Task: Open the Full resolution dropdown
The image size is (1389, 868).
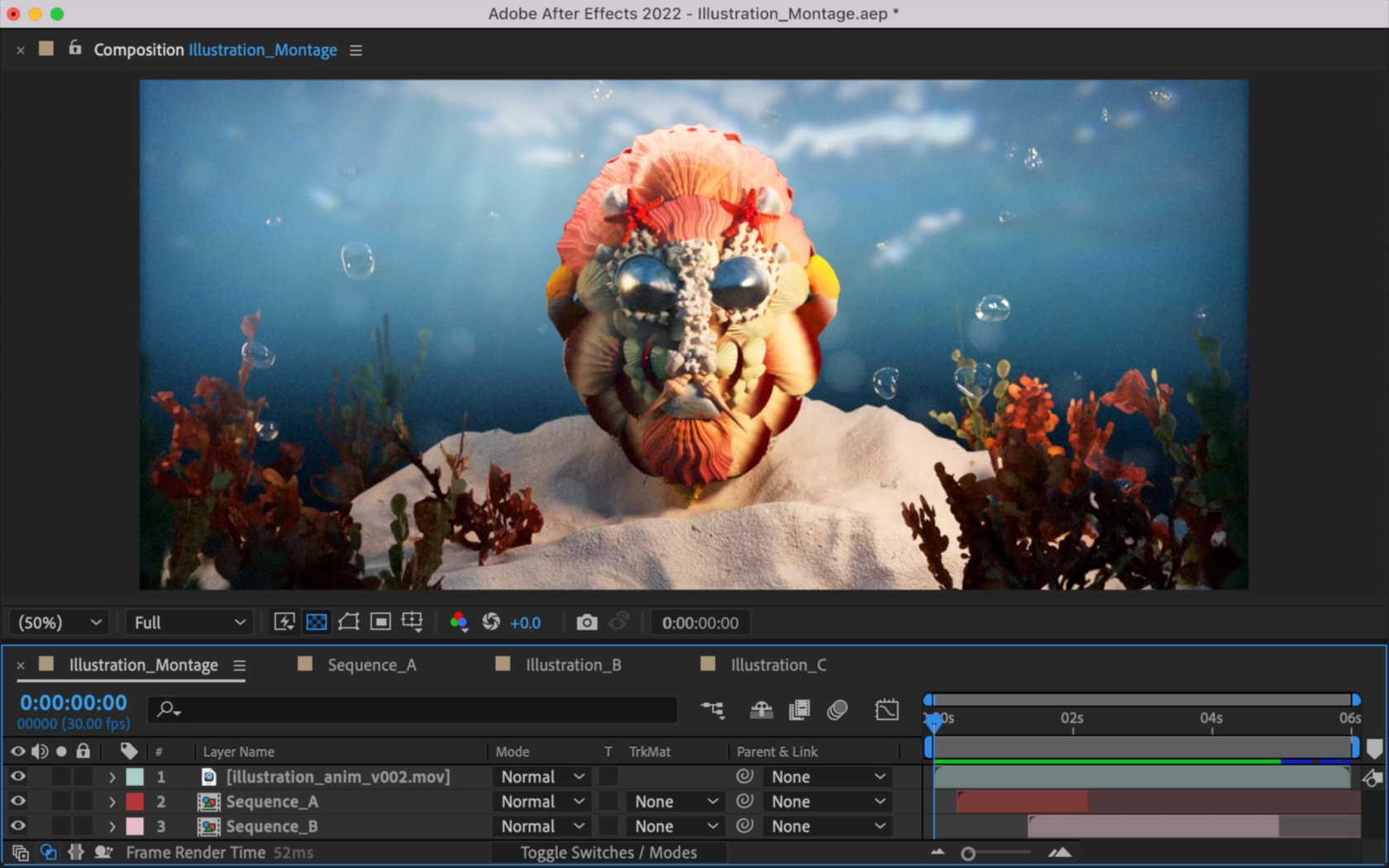Action: click(x=189, y=622)
